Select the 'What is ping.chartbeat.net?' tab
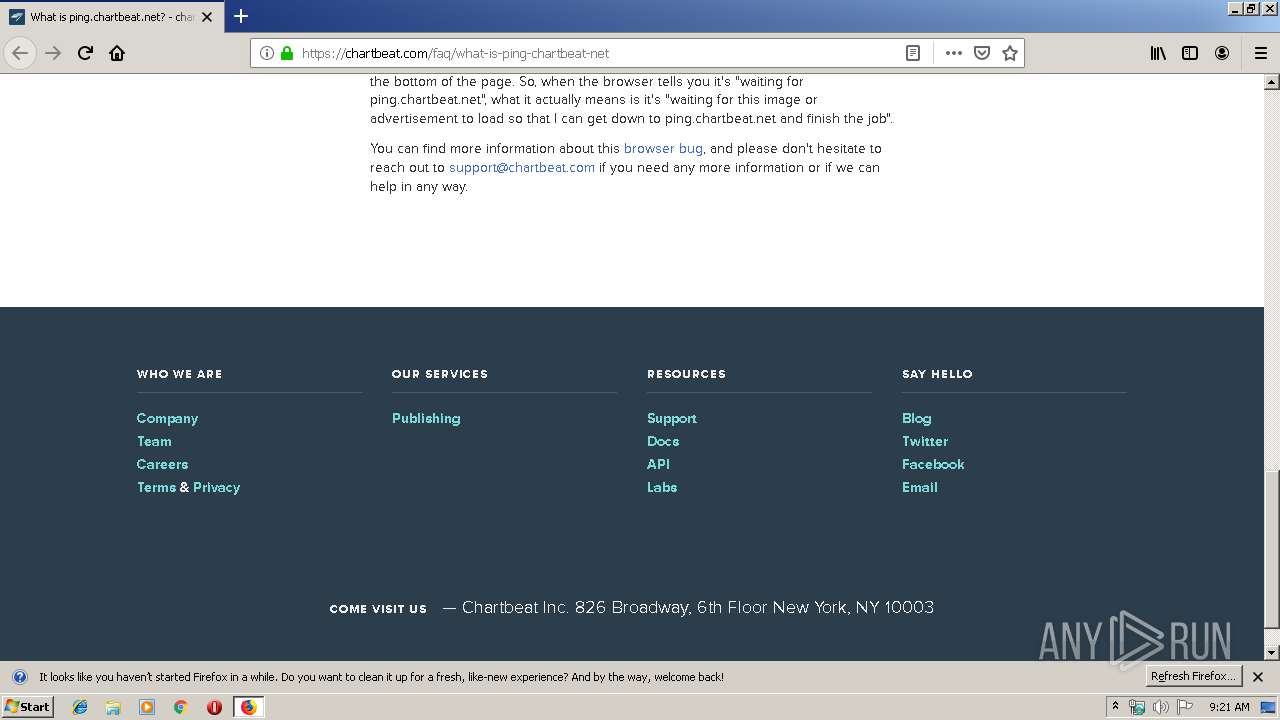The height and width of the screenshot is (720, 1280). pyautogui.click(x=111, y=17)
